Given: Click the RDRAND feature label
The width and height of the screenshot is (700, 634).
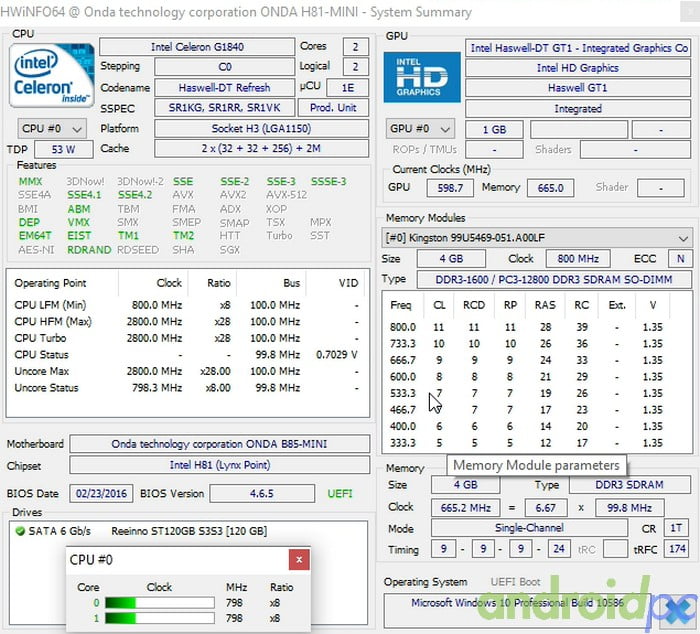Looking at the screenshot, I should tap(89, 250).
